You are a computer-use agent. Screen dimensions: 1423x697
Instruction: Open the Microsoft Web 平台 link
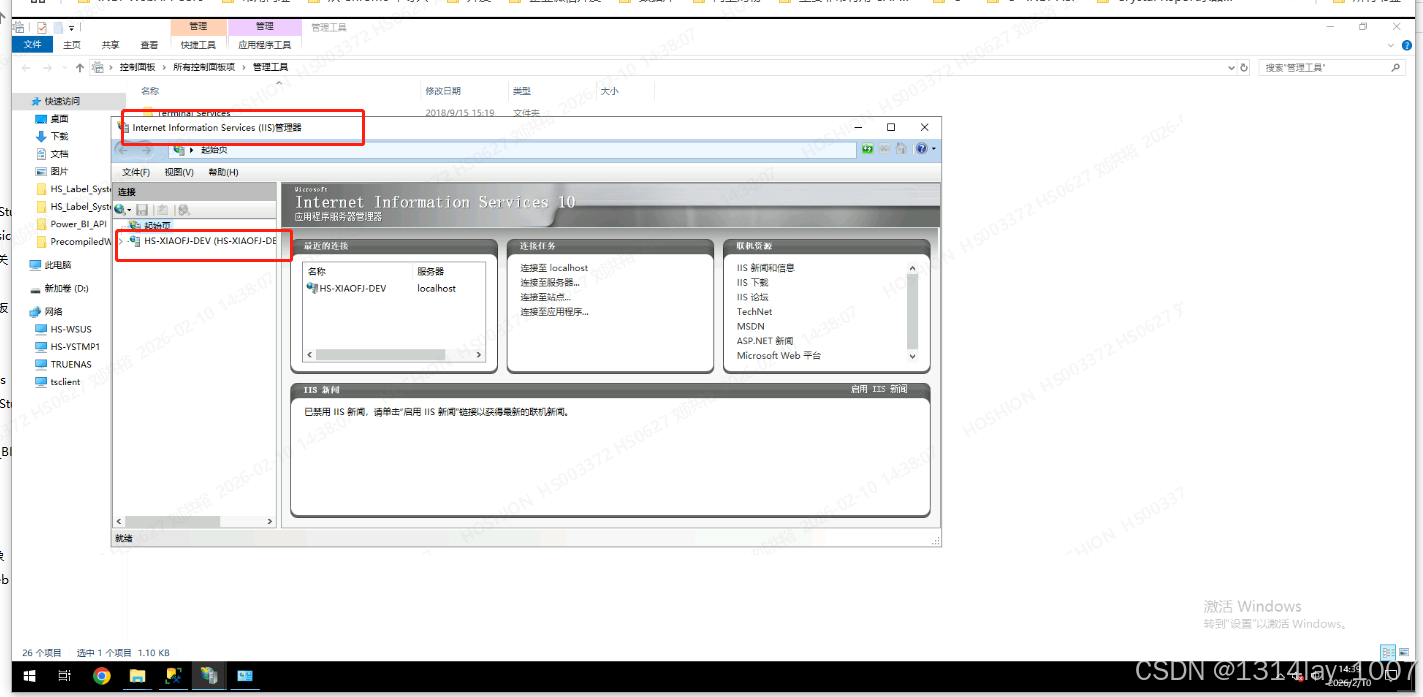tap(779, 355)
